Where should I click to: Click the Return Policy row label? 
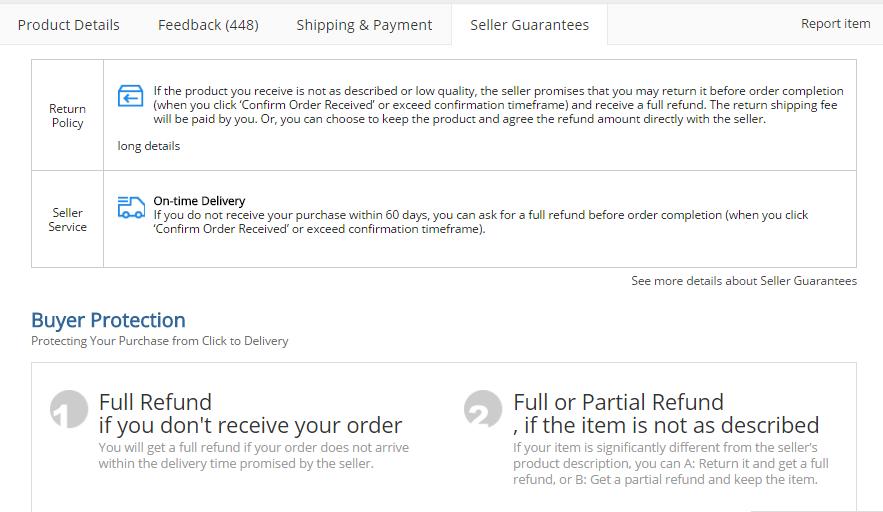point(68,115)
